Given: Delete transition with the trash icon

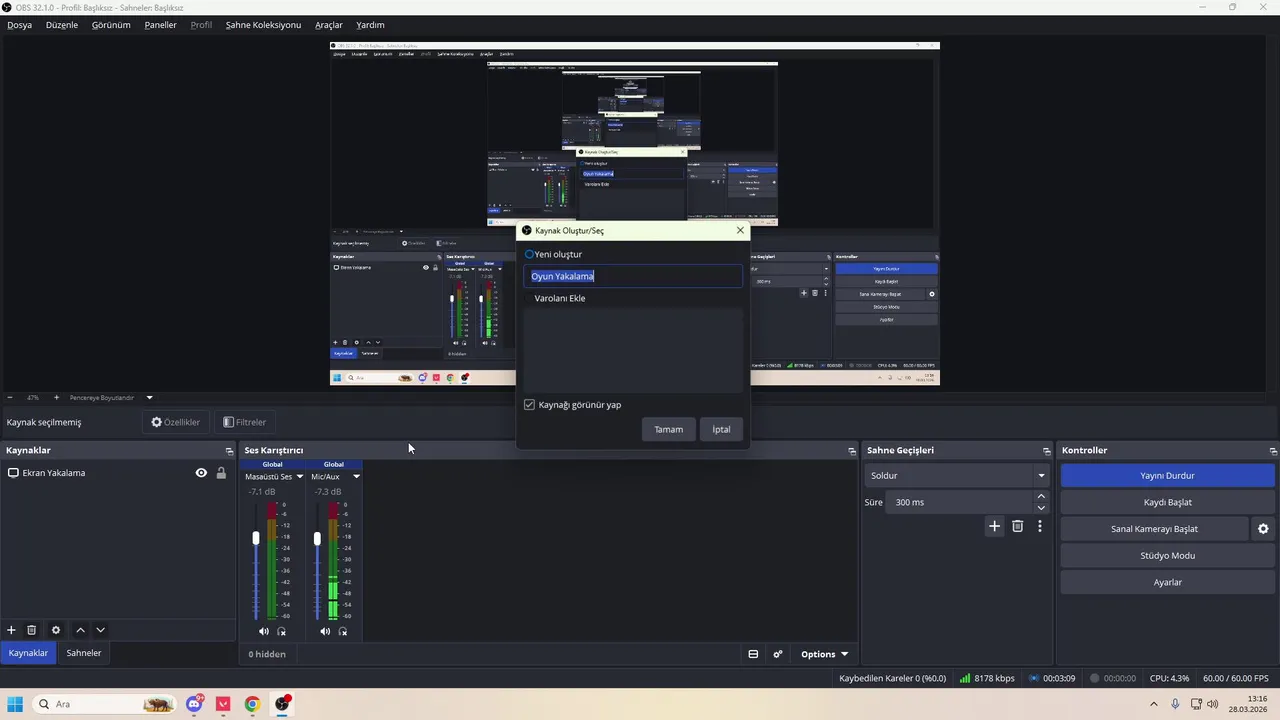Looking at the screenshot, I should [x=1017, y=526].
